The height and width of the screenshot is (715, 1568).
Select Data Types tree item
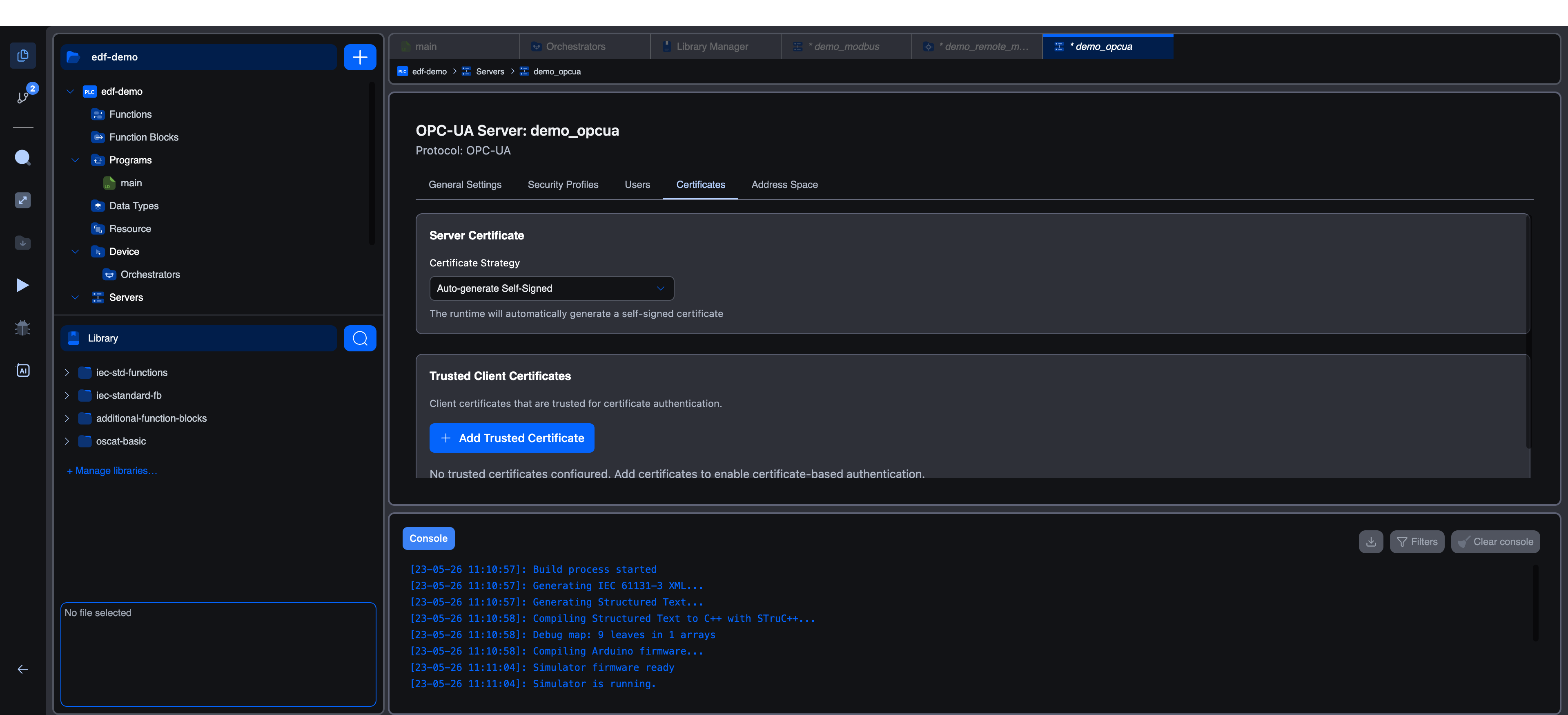point(134,206)
